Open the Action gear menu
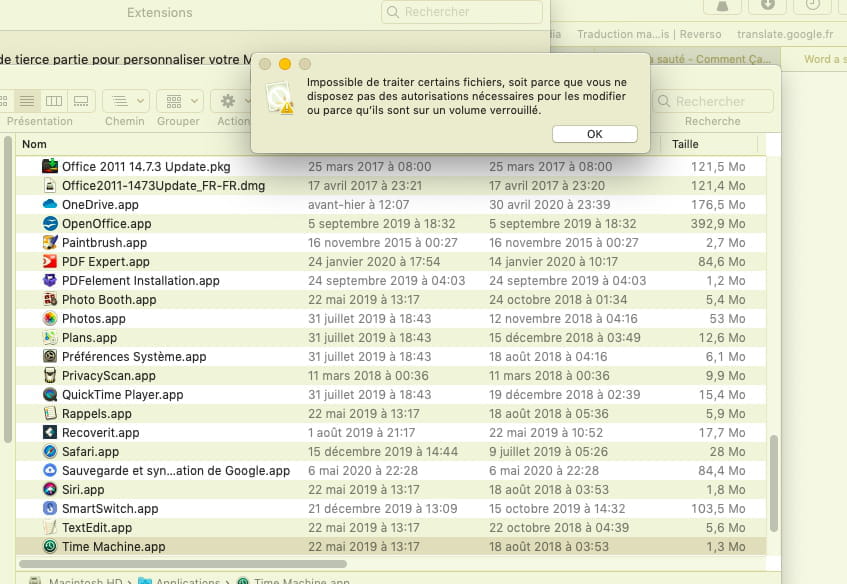847x584 pixels. (232, 100)
